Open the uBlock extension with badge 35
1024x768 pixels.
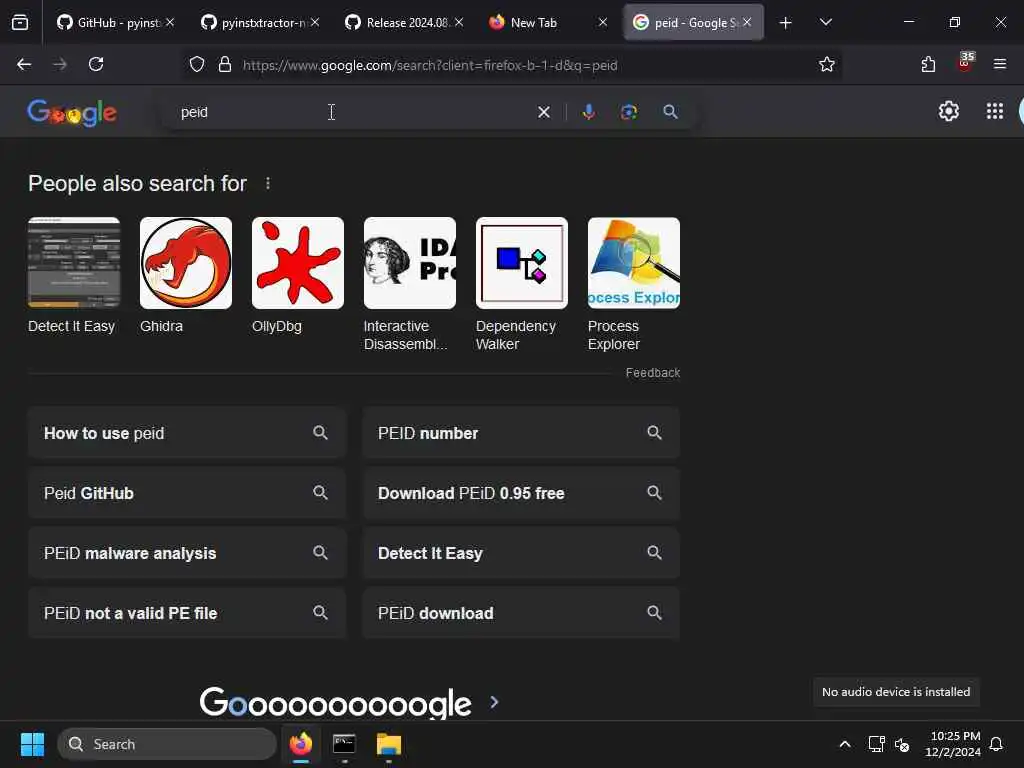965,63
